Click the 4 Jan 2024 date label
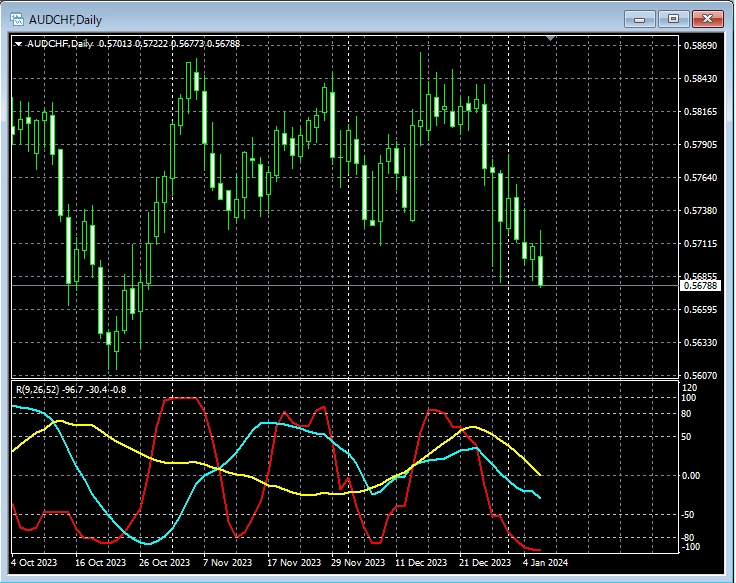The height and width of the screenshot is (583, 736). pyautogui.click(x=545, y=562)
